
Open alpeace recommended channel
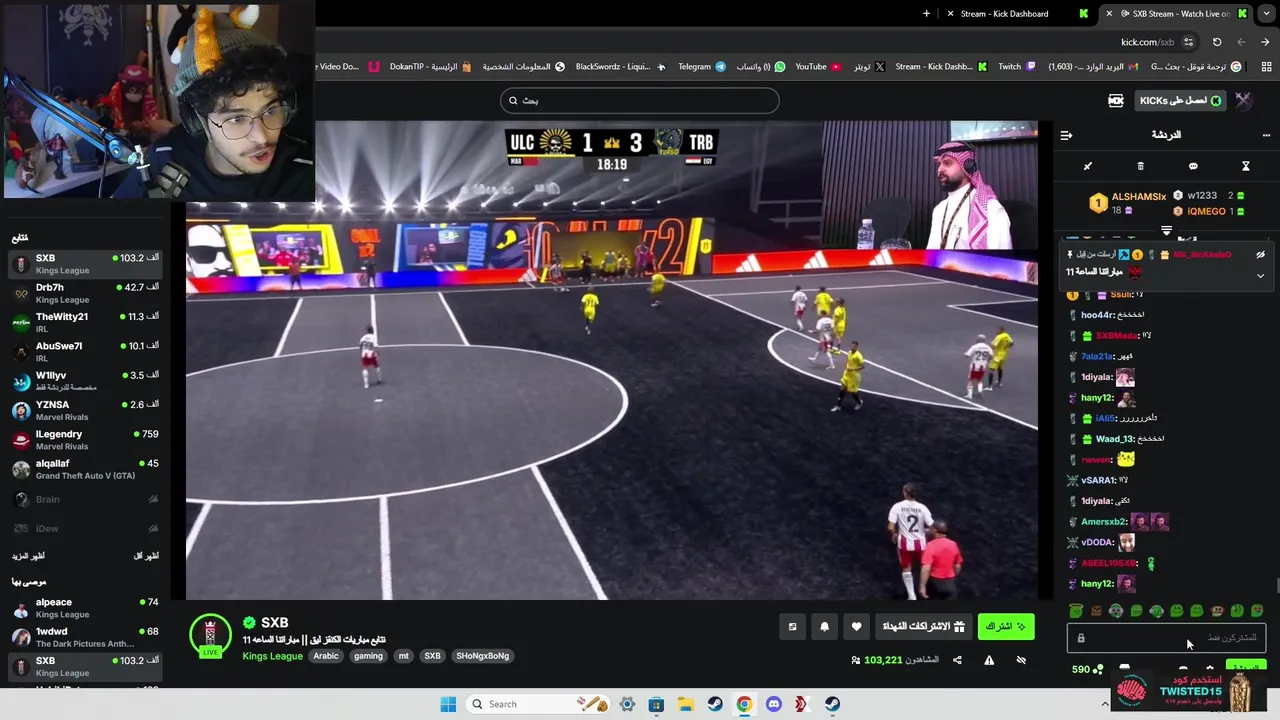[x=85, y=608]
